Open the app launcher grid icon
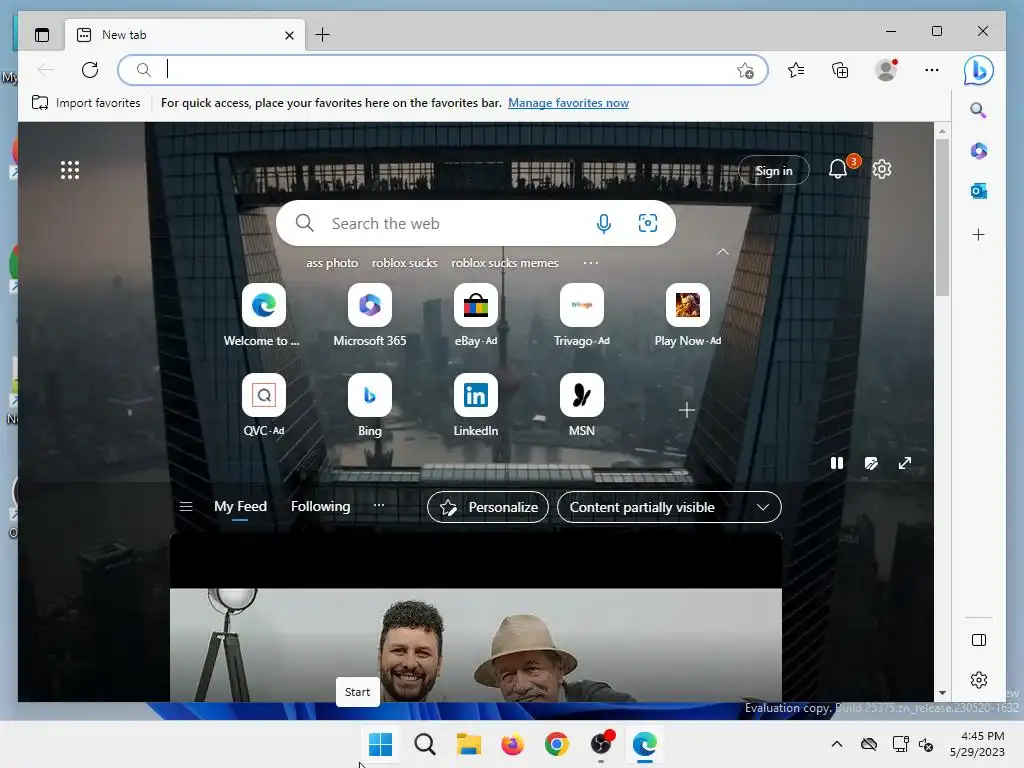This screenshot has height=768, width=1024. tap(70, 170)
